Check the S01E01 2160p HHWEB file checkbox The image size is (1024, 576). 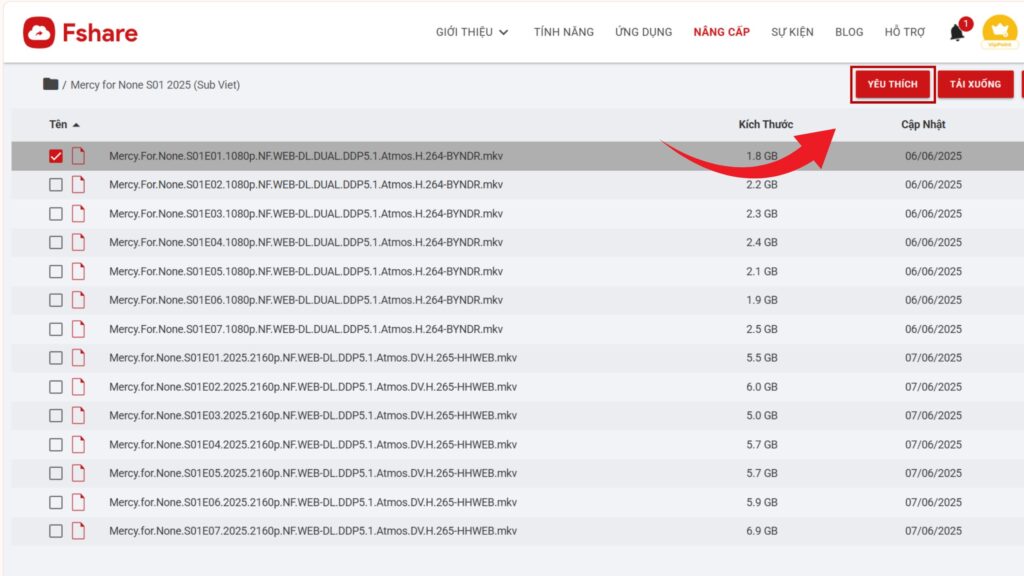(56, 358)
